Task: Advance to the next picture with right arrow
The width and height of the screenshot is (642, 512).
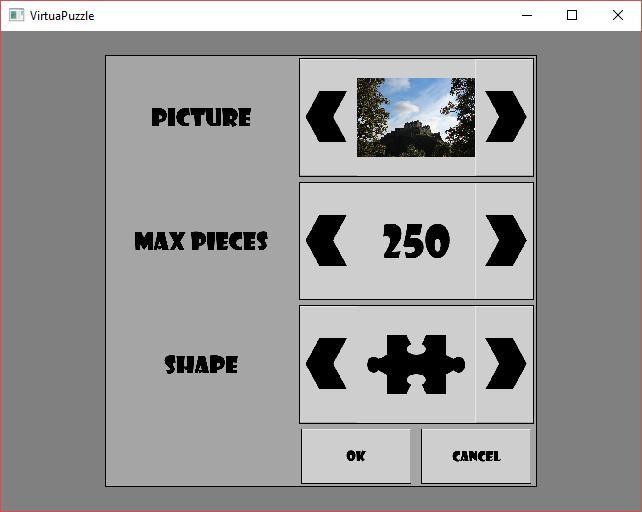Action: tap(506, 117)
